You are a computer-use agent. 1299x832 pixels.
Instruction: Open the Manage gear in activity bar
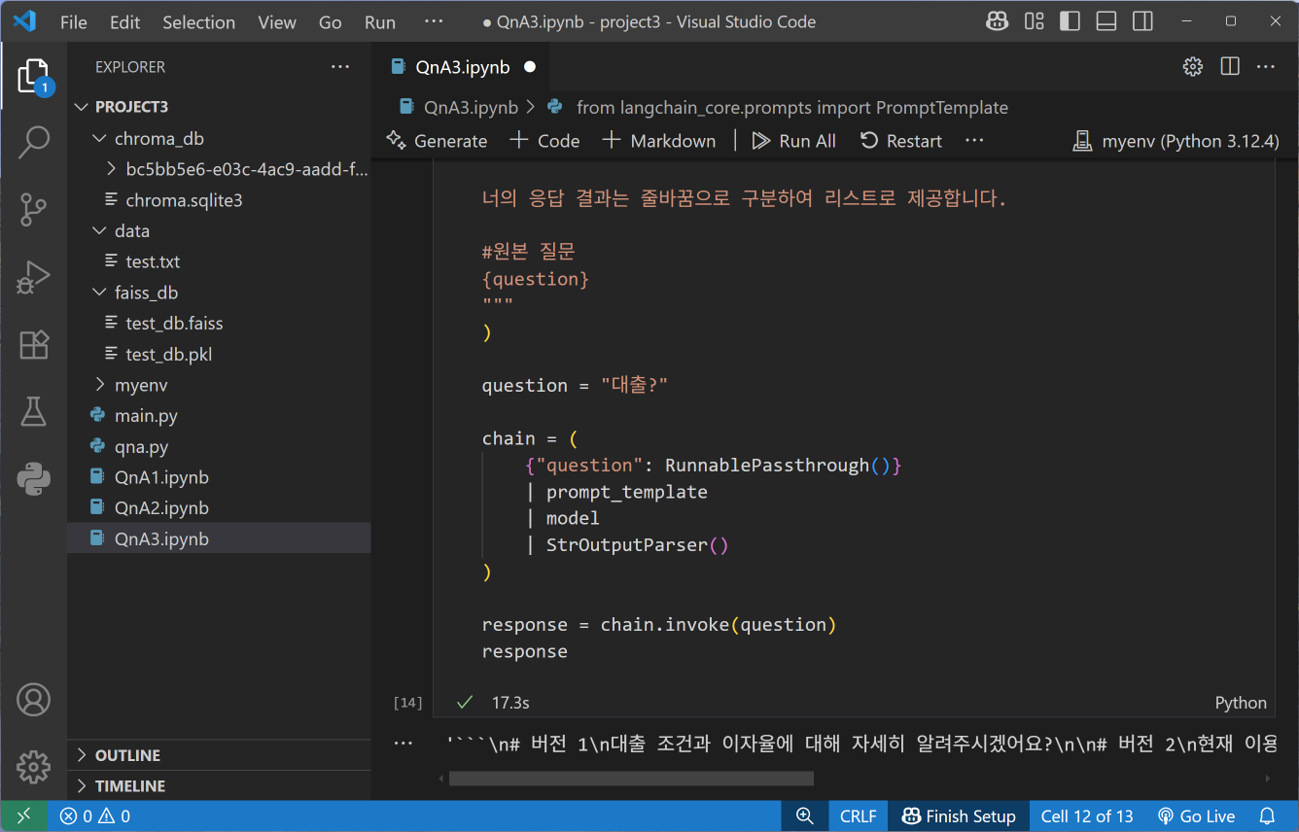[x=33, y=767]
